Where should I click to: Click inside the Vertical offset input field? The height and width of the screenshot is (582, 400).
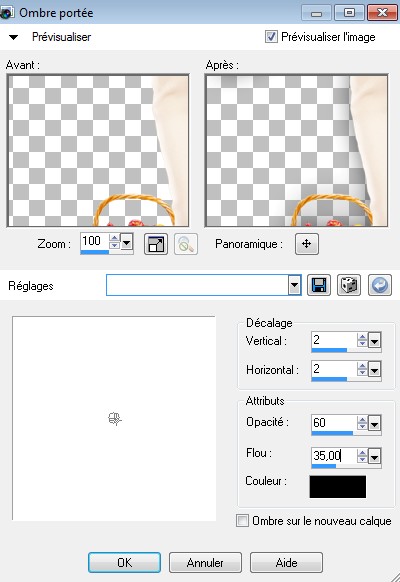tap(334, 340)
